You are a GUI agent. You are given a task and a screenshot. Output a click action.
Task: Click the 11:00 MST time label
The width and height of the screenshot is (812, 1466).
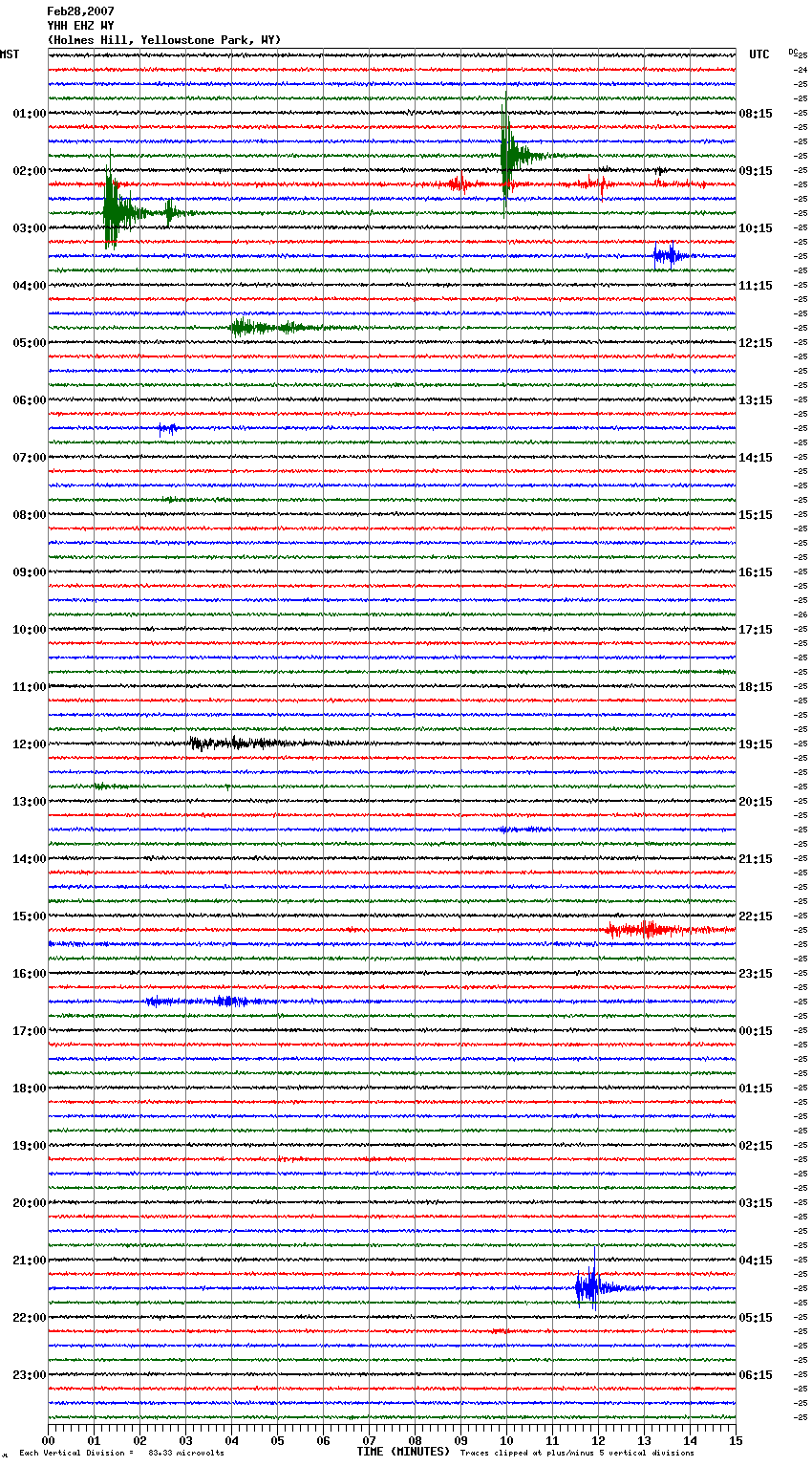(x=30, y=687)
